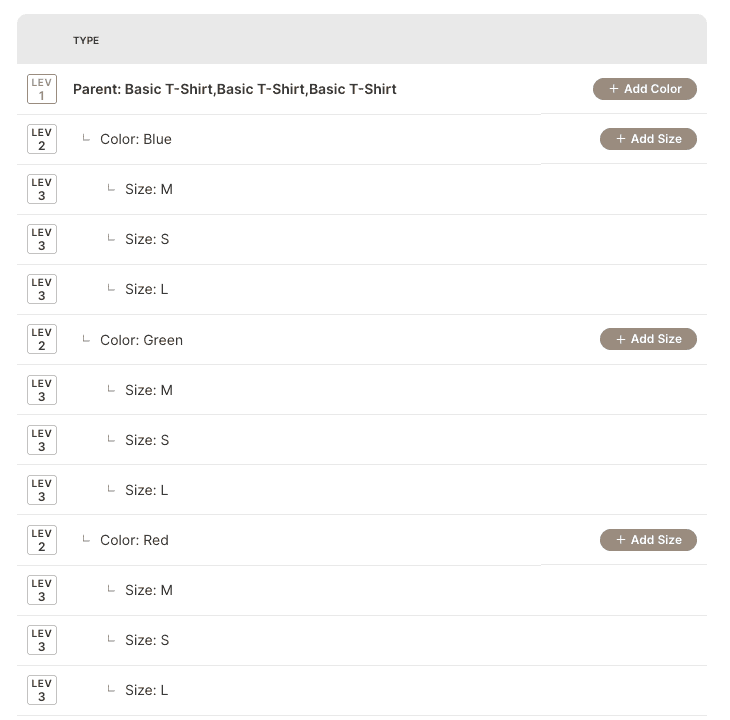
Task: Select Size: M under Color: Green
Action: pos(149,390)
